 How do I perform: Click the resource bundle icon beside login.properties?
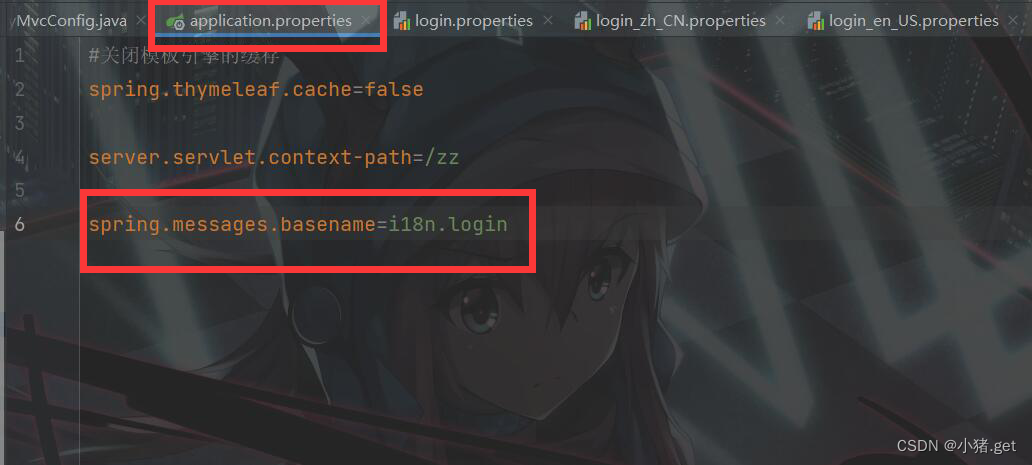click(401, 22)
